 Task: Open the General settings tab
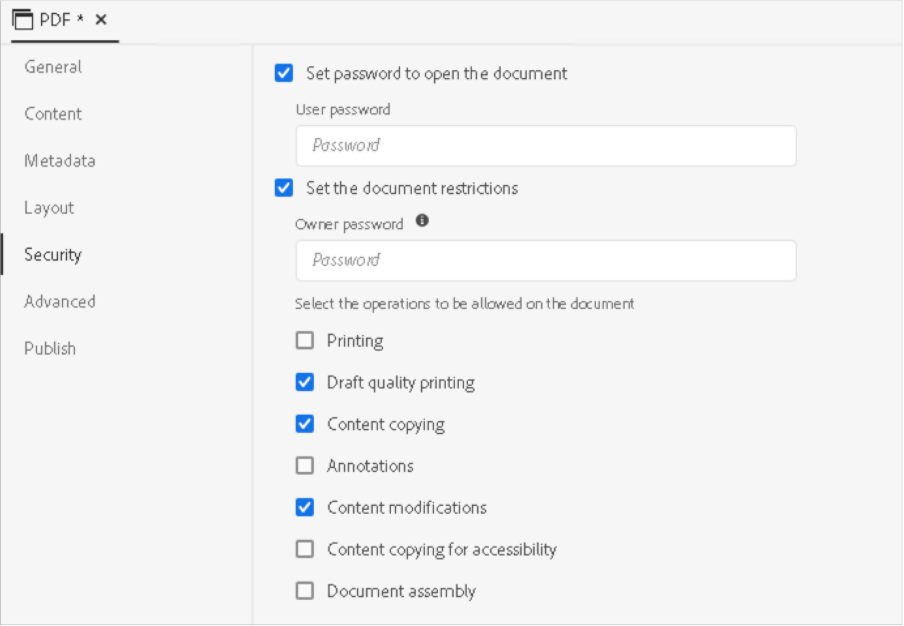click(x=53, y=67)
